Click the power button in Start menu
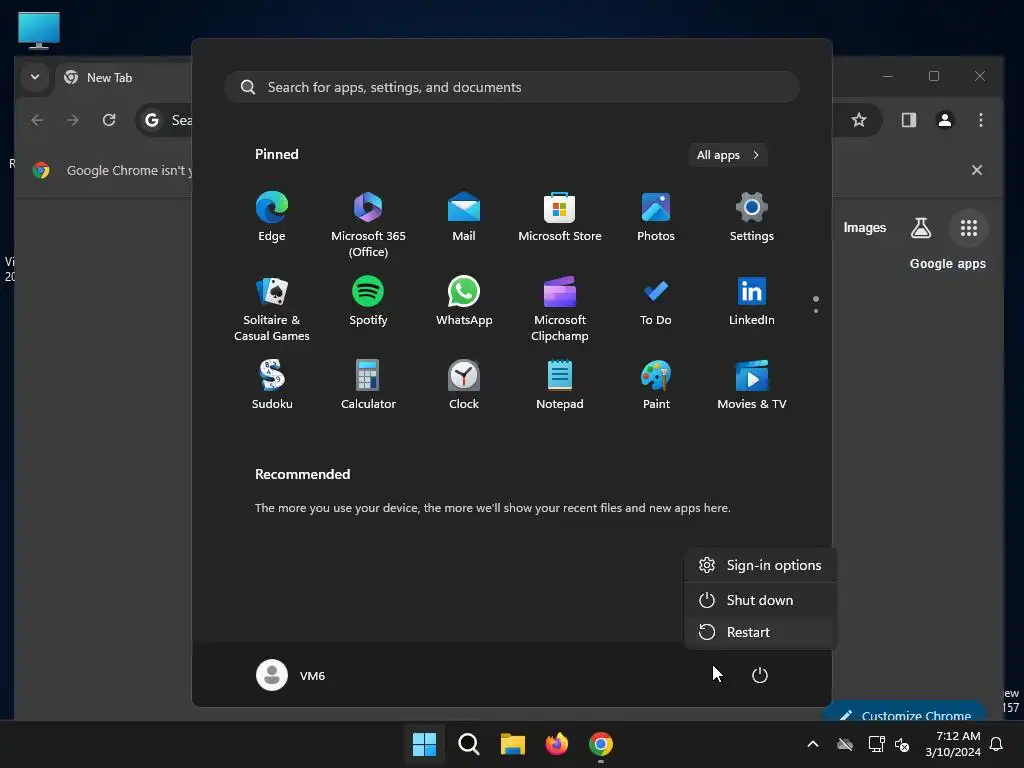This screenshot has width=1024, height=768. [760, 675]
